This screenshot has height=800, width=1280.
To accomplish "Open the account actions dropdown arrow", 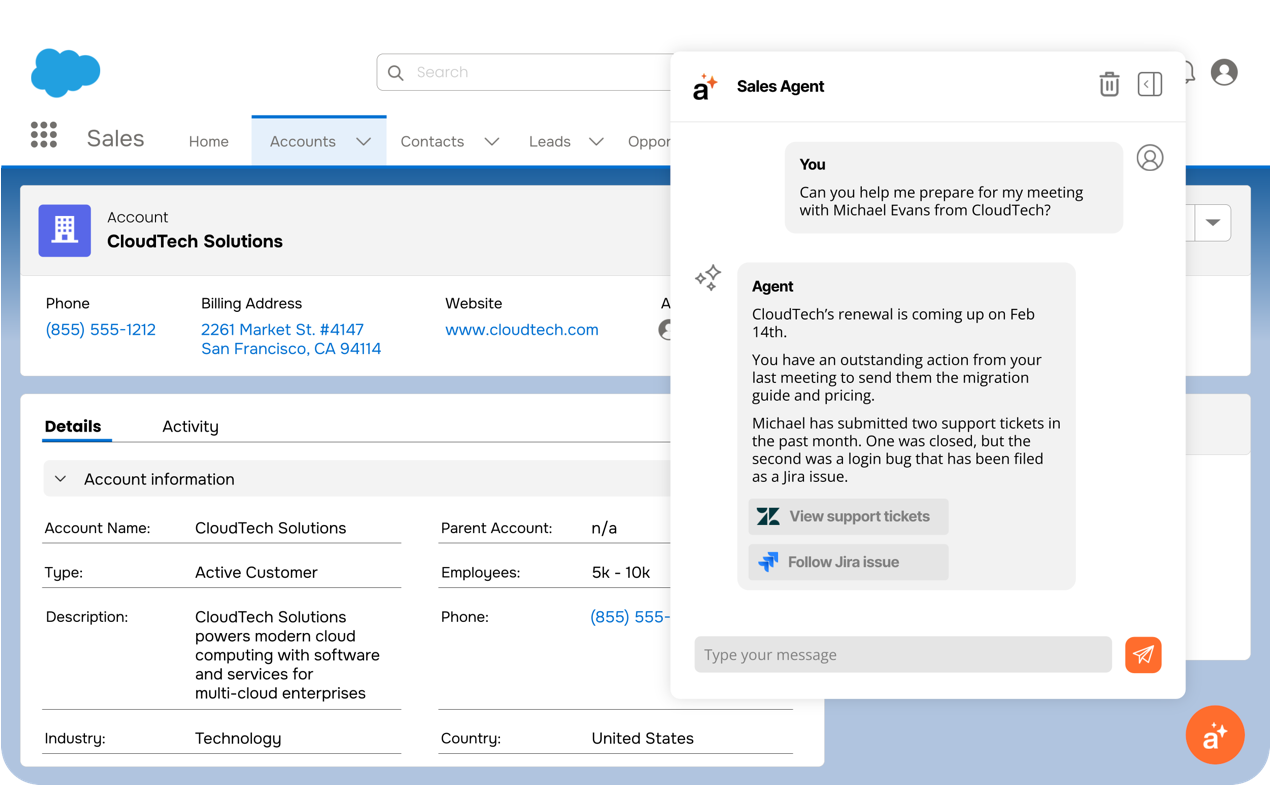I will click(x=1213, y=223).
